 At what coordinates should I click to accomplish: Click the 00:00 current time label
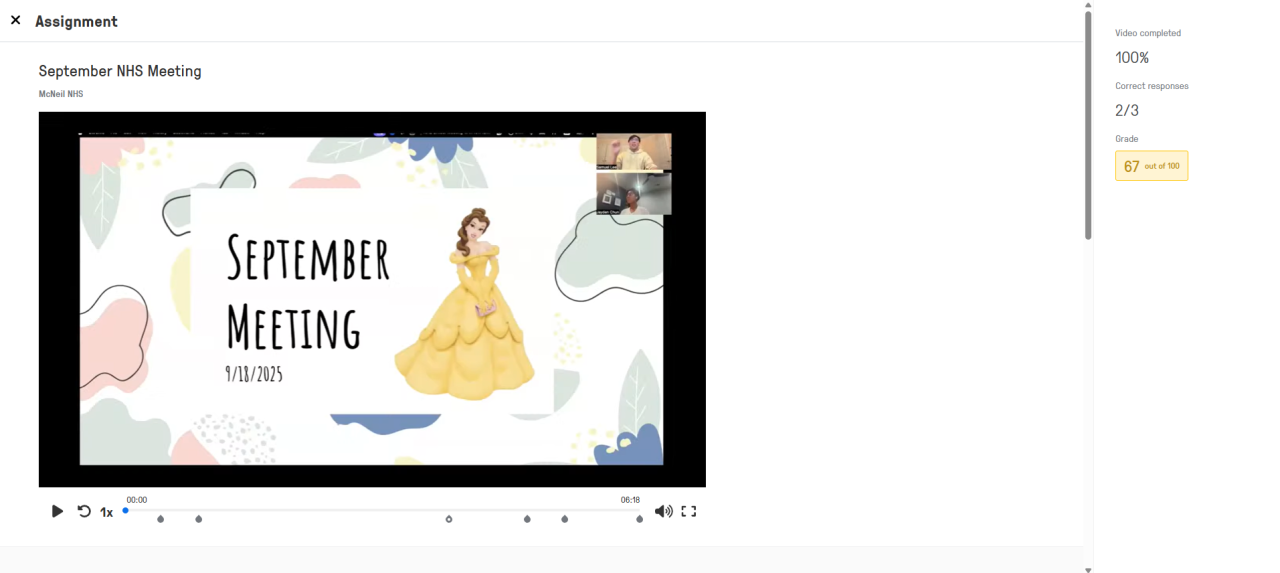(137, 500)
